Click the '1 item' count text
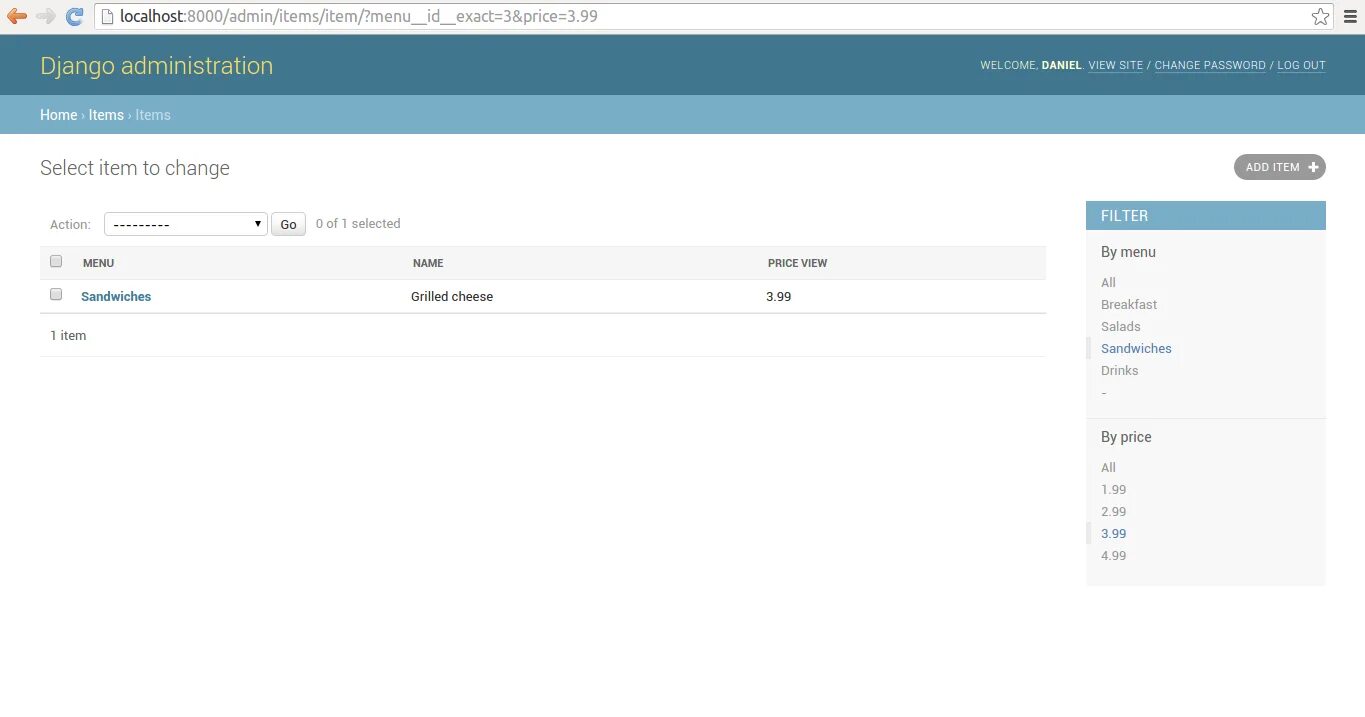 click(68, 335)
